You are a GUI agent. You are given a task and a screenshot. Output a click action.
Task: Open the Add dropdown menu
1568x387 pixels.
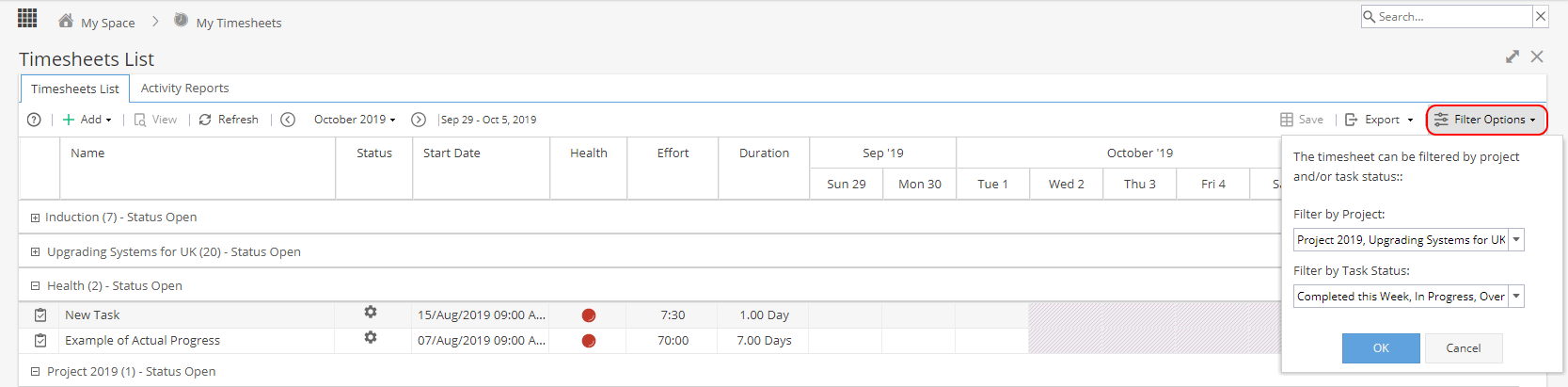87,120
